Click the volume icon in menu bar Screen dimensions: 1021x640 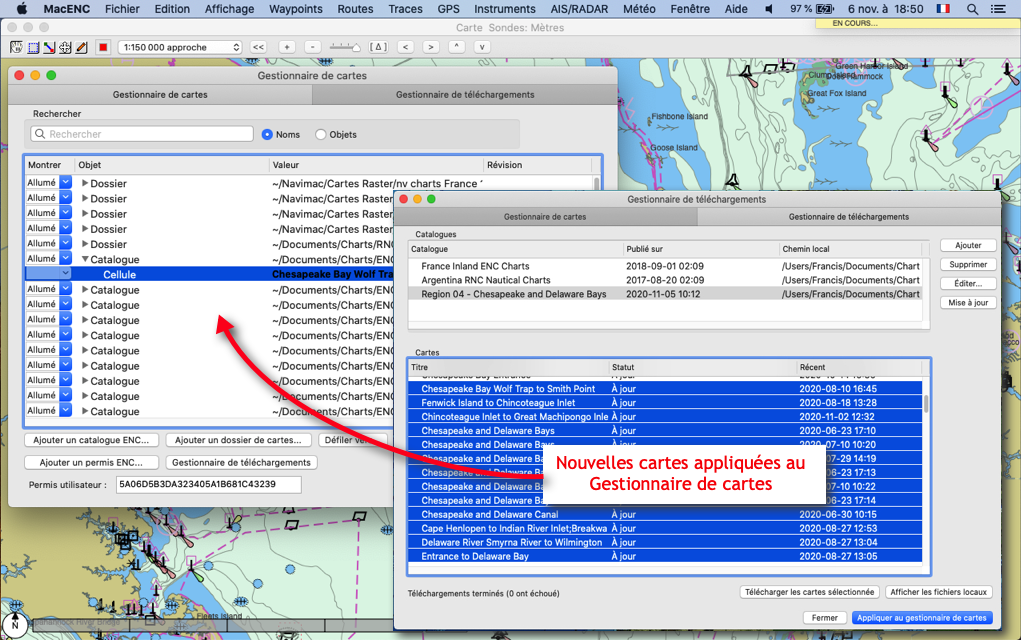point(769,9)
